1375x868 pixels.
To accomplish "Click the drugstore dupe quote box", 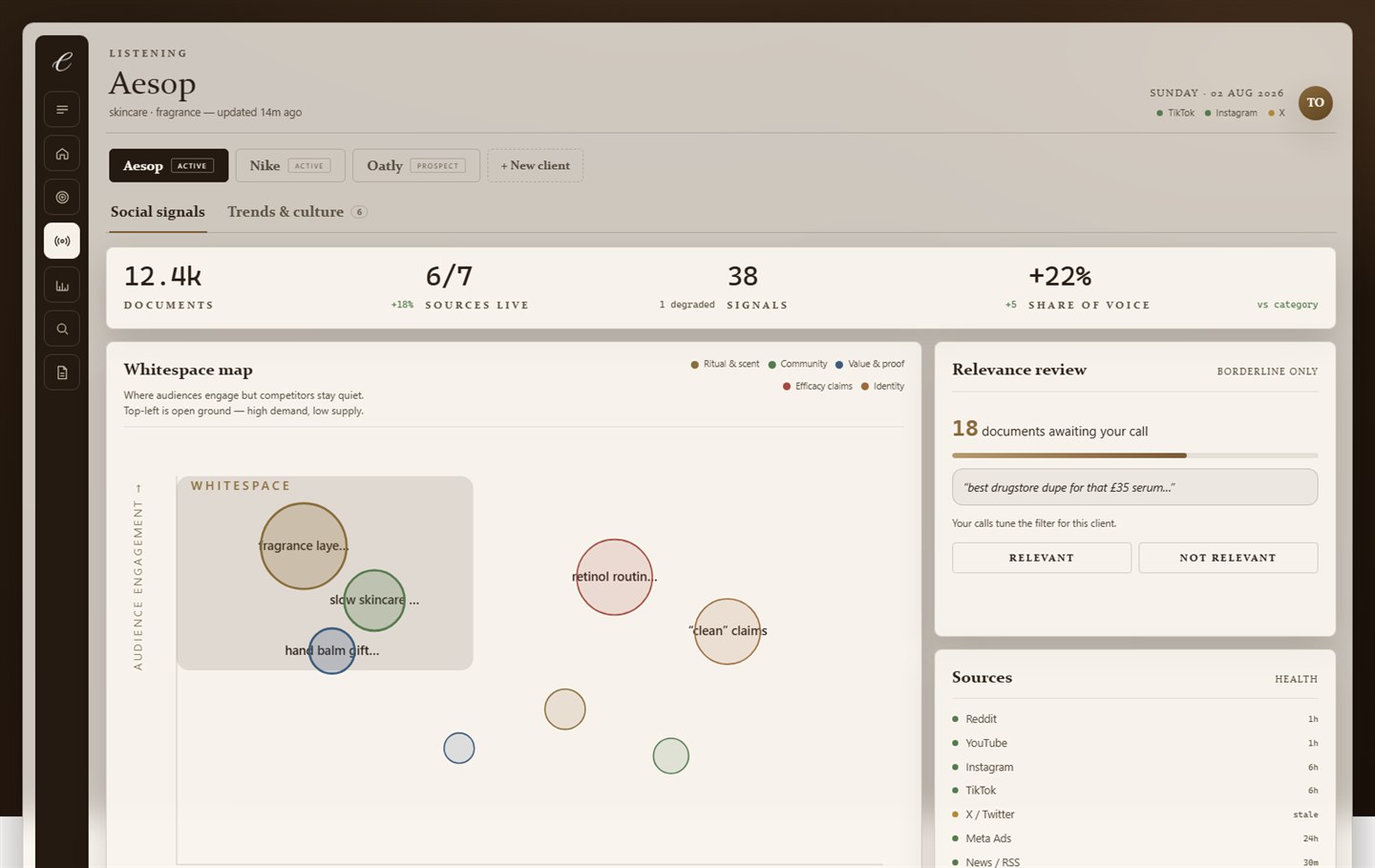I will pyautogui.click(x=1134, y=487).
